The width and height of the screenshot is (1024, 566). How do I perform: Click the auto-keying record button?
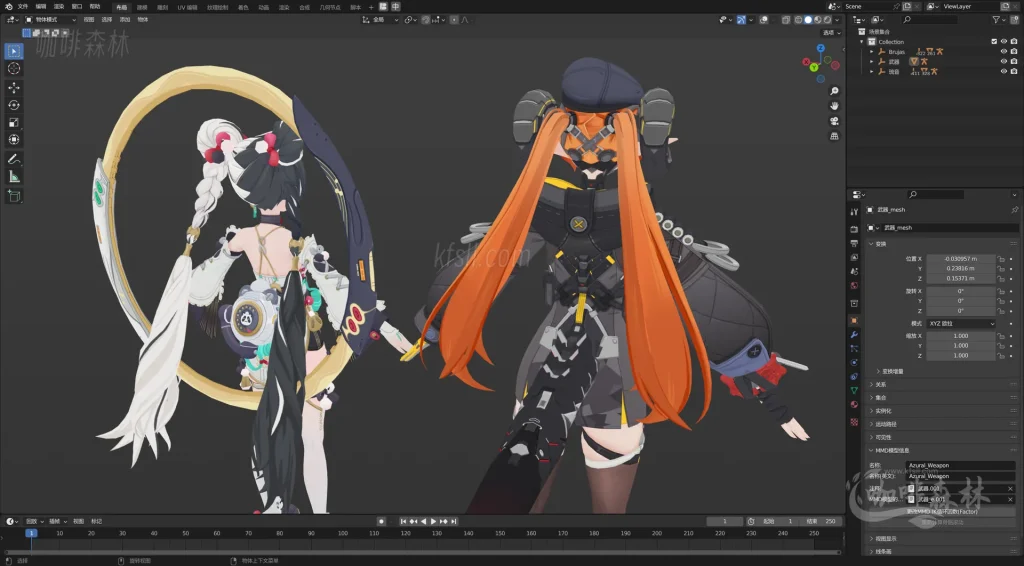381,522
